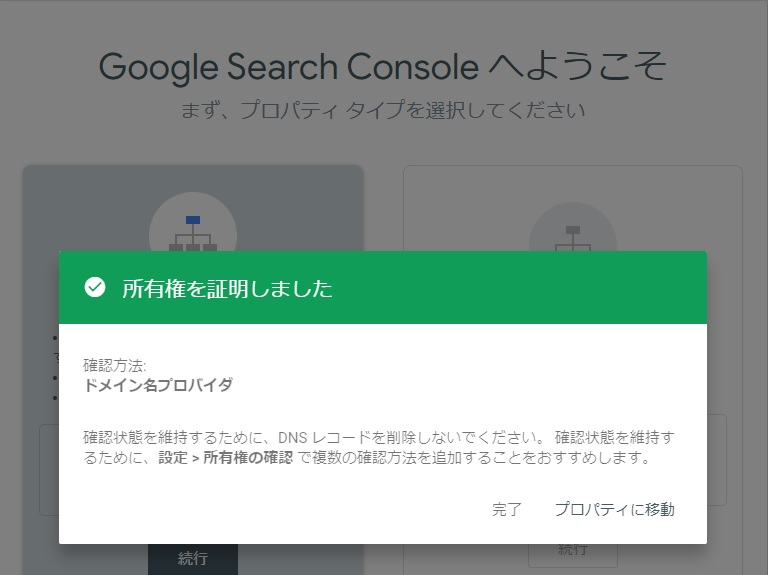768x575 pixels.
Task: Click the white checkmark icon in green header
Action: (95, 288)
